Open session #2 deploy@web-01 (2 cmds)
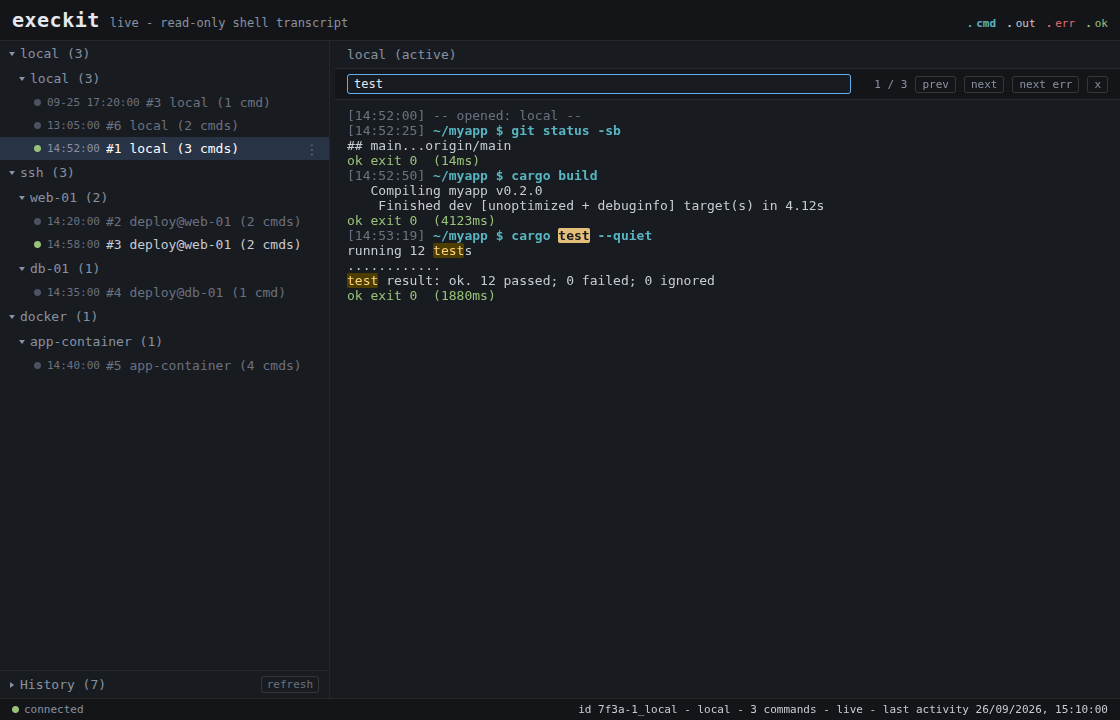This screenshot has height=720, width=1120. coord(164,221)
